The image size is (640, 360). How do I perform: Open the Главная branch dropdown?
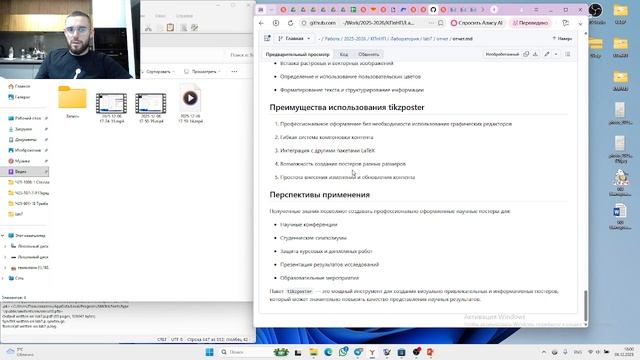294,38
